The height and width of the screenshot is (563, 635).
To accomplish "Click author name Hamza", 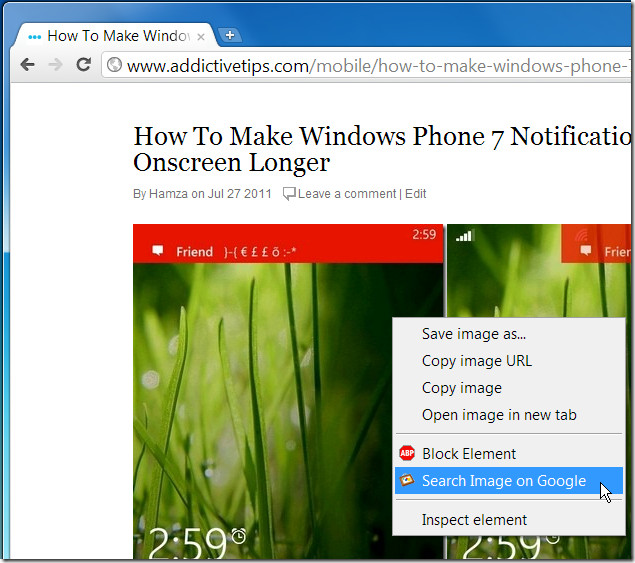I will pos(168,194).
